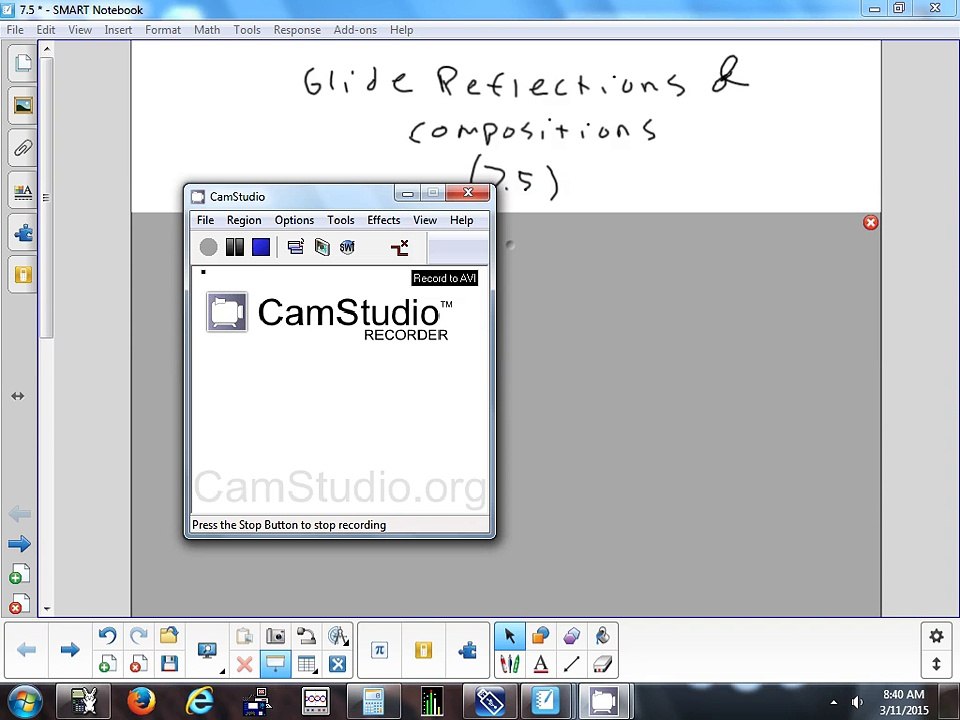Add a page using the sidebar icon
This screenshot has width=960, height=720.
(19, 574)
